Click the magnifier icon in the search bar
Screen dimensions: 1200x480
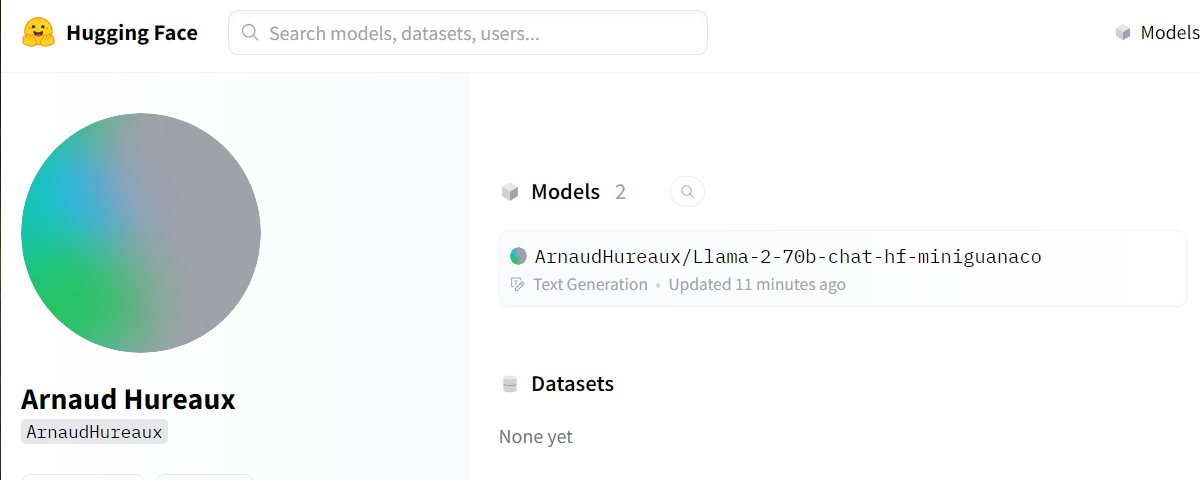251,33
